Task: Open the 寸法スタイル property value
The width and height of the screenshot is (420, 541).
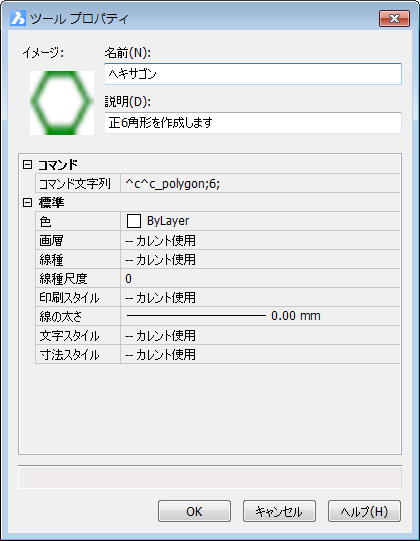Action: [x=260, y=354]
